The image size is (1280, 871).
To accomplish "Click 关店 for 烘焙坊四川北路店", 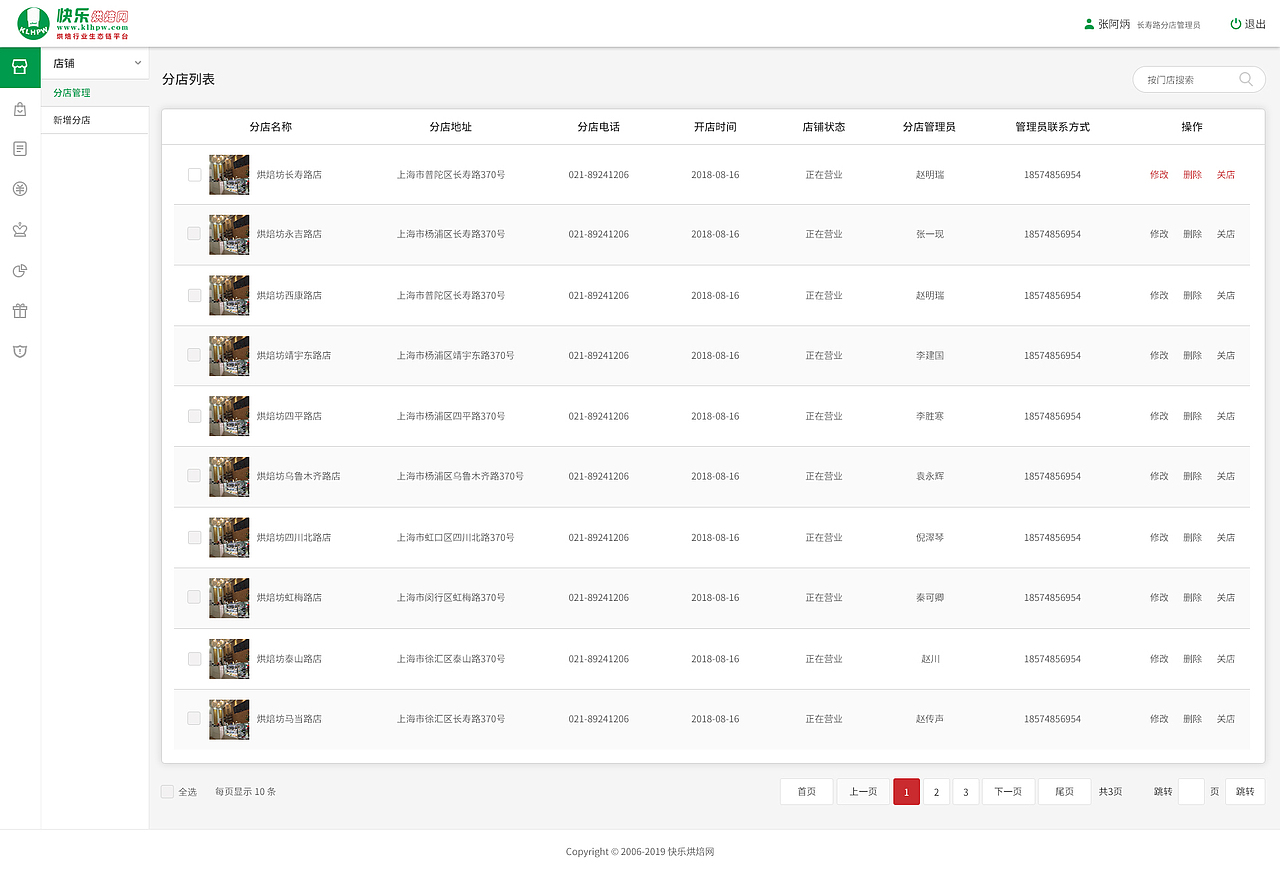I will pos(1226,537).
